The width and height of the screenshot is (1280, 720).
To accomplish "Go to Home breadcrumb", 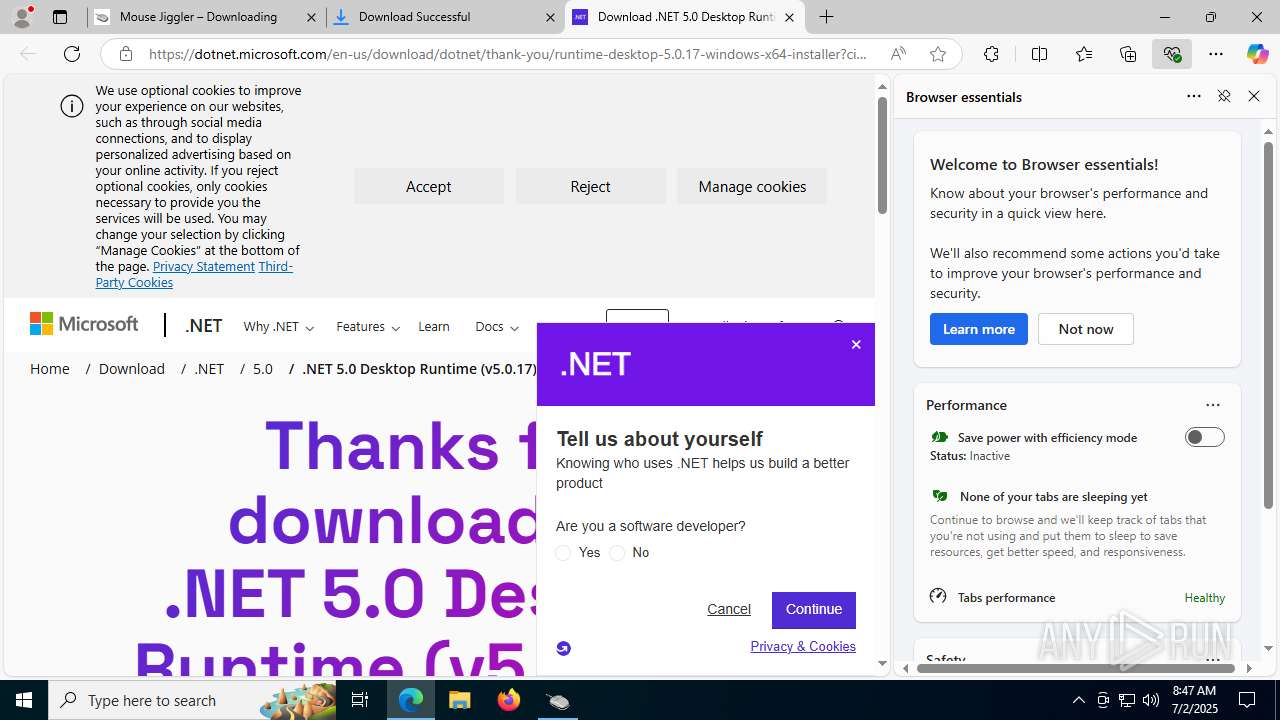I will pos(50,369).
